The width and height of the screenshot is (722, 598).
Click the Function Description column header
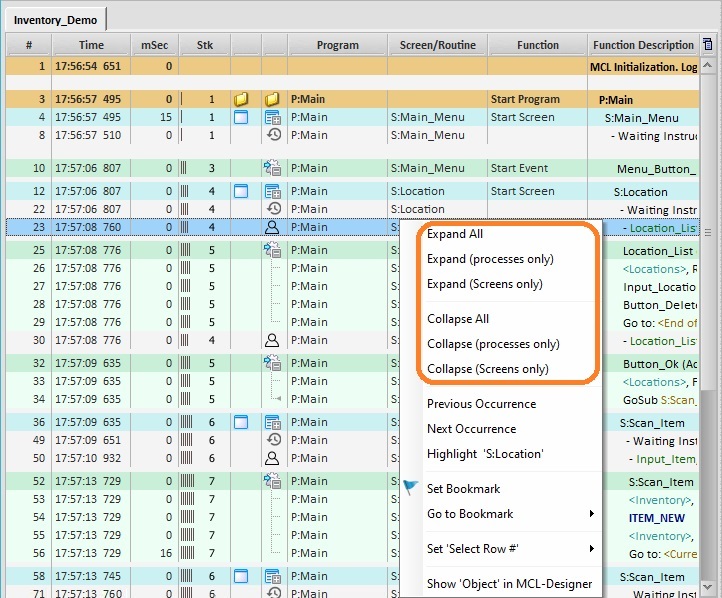pyautogui.click(x=642, y=45)
